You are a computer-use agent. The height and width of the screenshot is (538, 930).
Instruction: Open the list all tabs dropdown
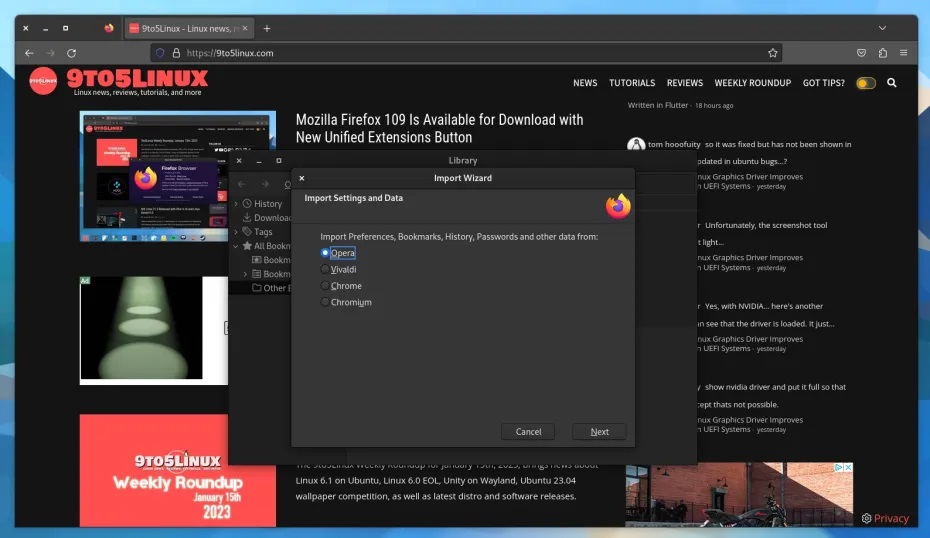pos(882,28)
